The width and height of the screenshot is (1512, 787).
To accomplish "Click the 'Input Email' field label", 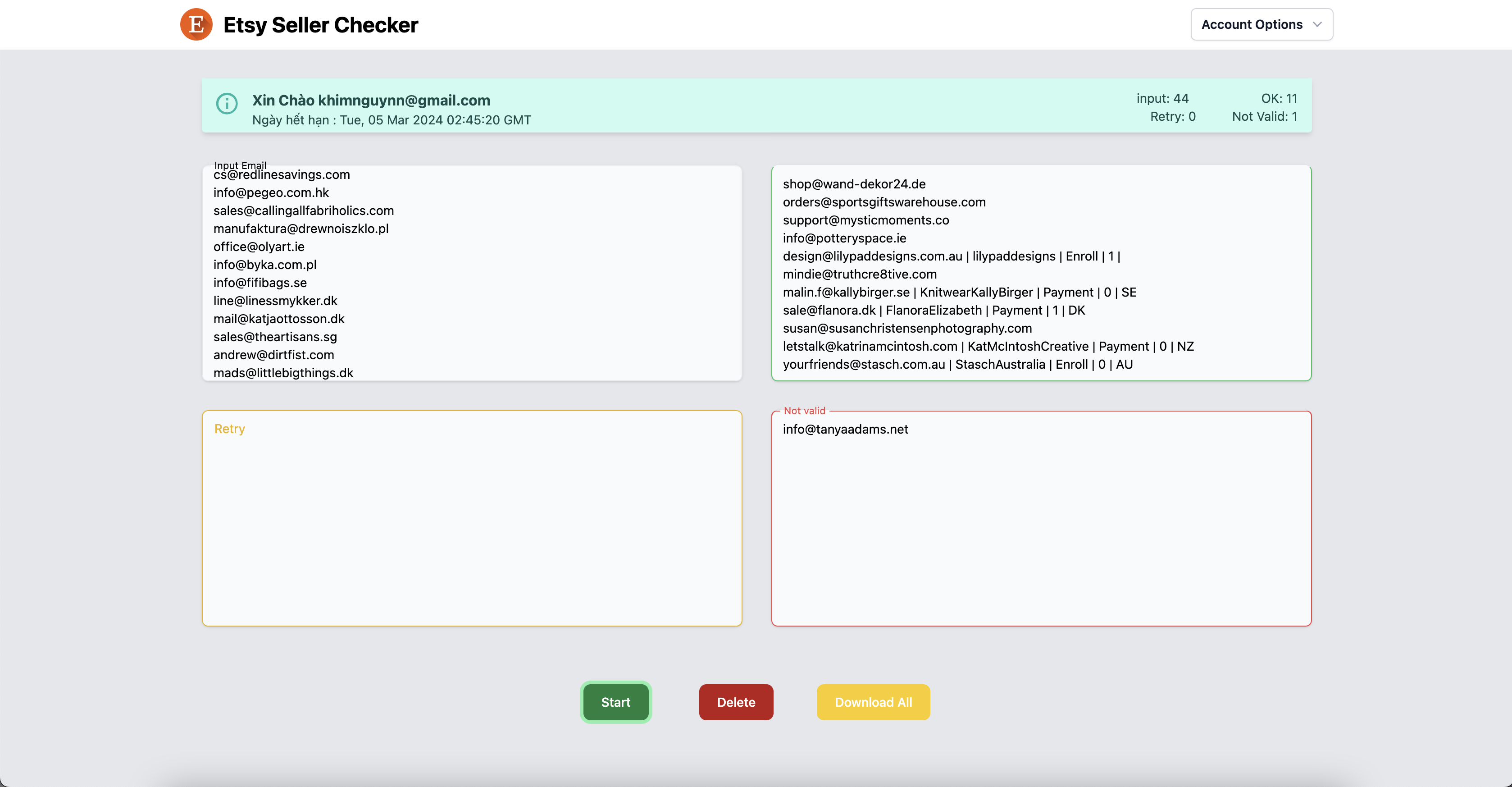I will pos(240,165).
